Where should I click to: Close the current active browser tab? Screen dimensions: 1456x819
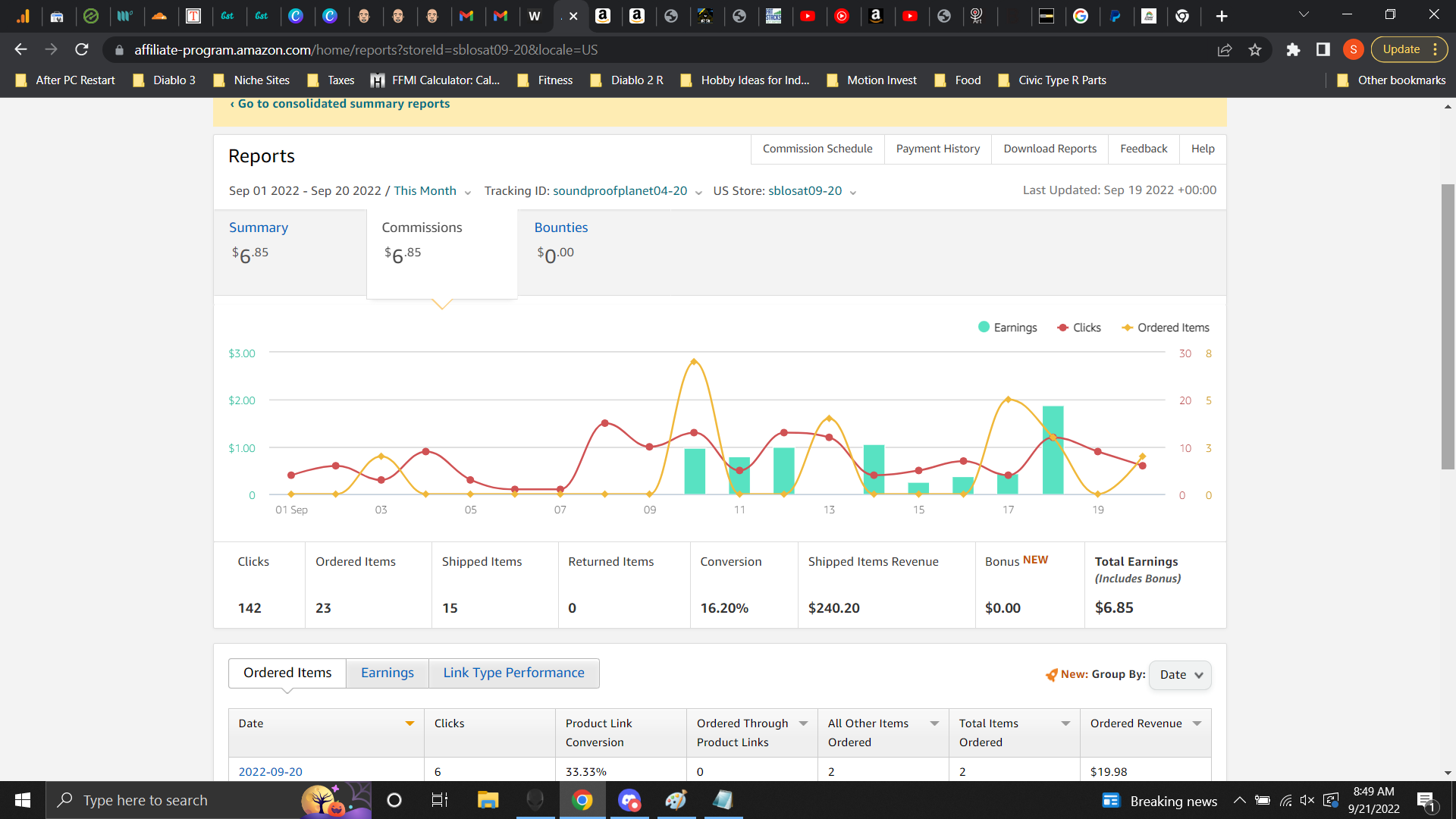574,16
